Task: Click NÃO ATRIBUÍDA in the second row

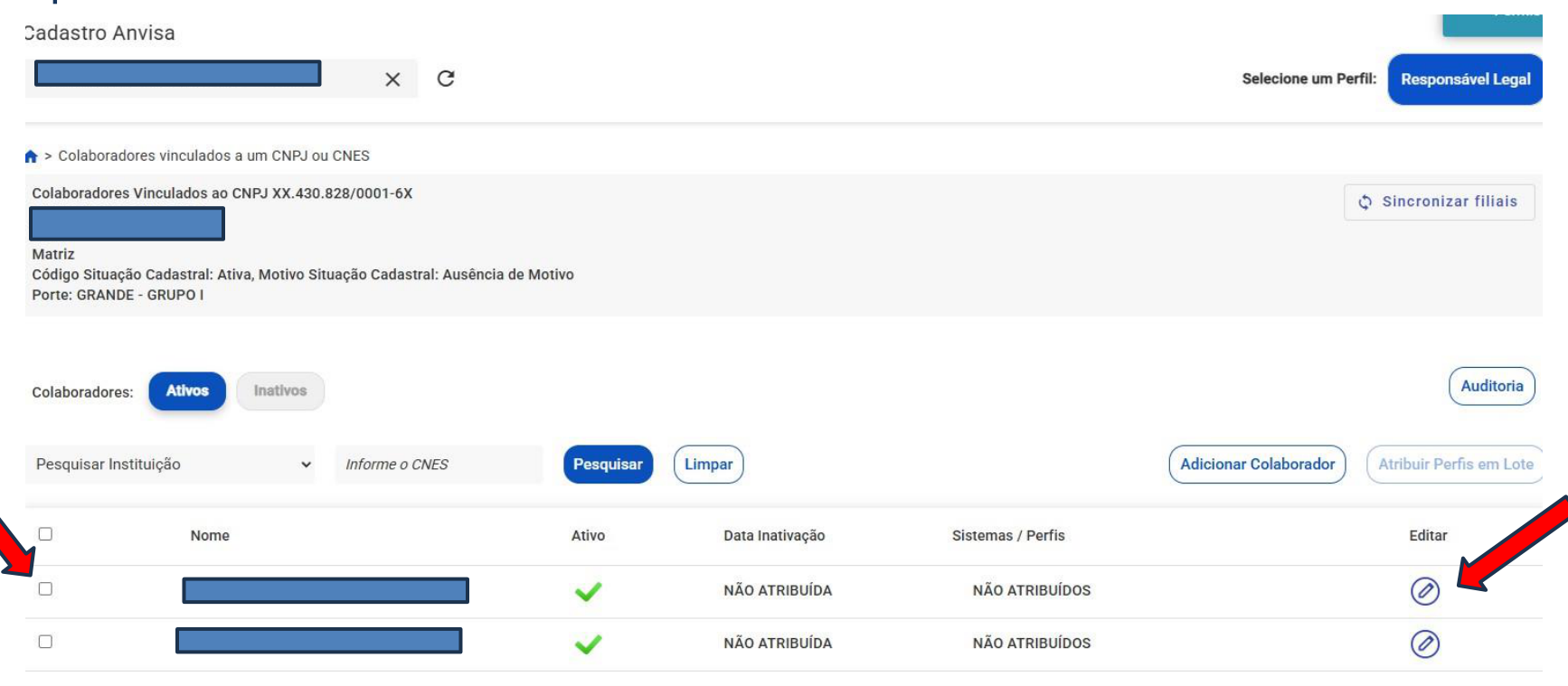Action: click(778, 644)
